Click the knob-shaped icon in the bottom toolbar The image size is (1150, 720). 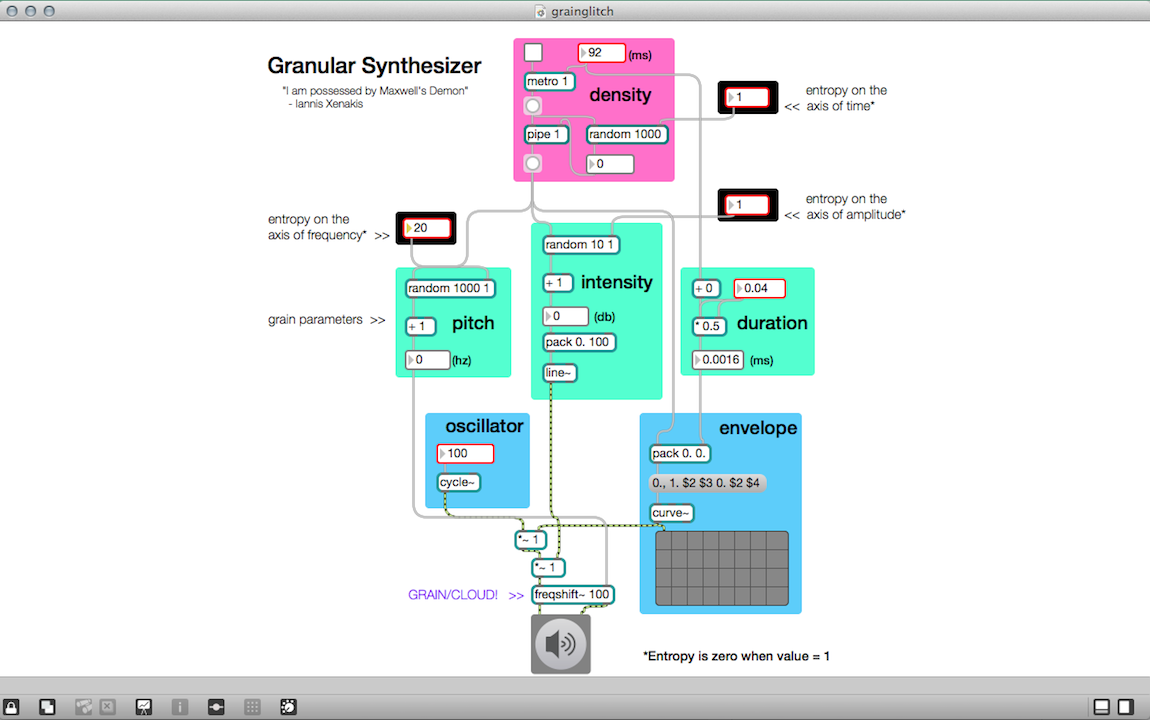tap(288, 707)
